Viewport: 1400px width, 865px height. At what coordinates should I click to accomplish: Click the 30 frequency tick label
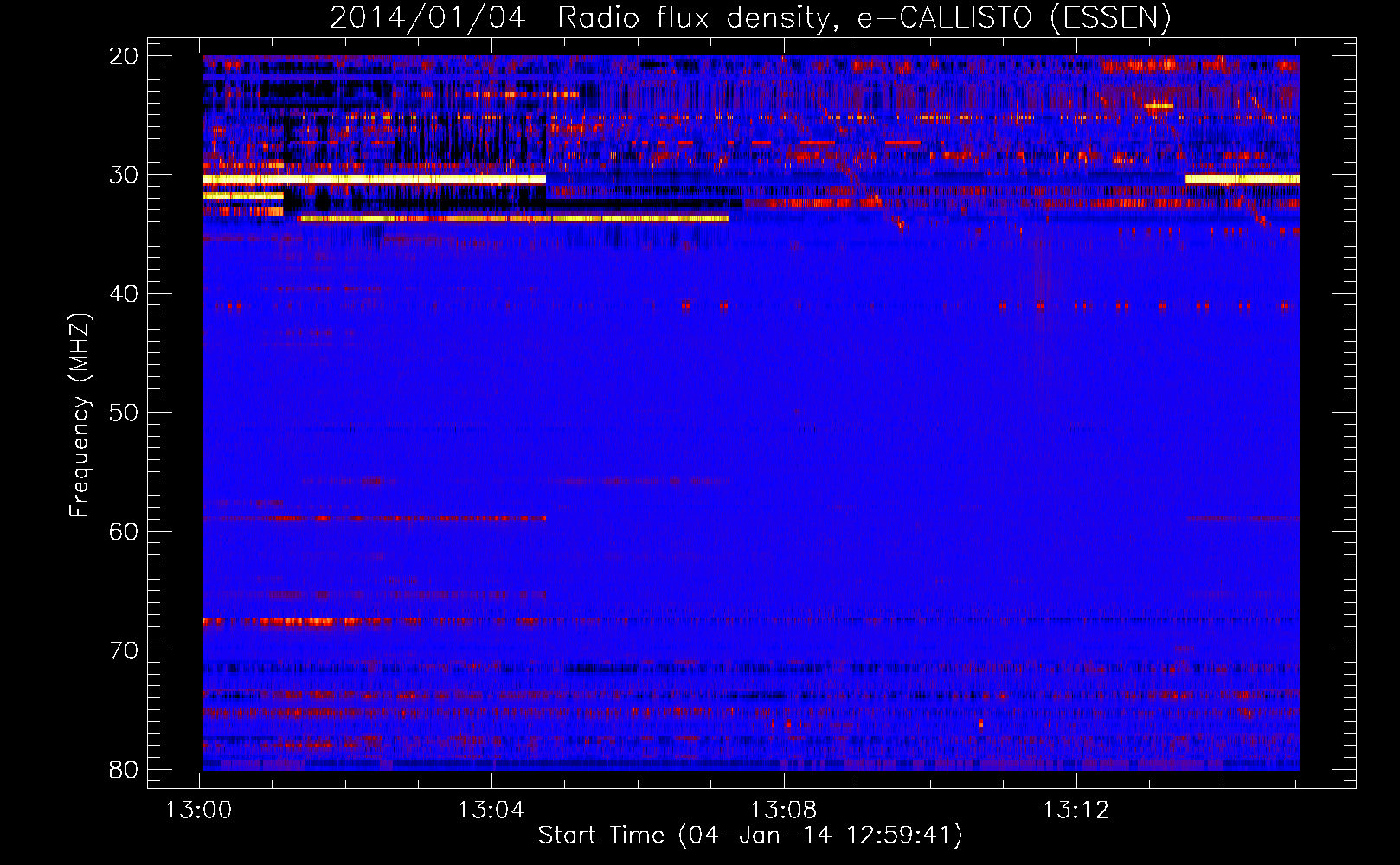tap(124, 175)
